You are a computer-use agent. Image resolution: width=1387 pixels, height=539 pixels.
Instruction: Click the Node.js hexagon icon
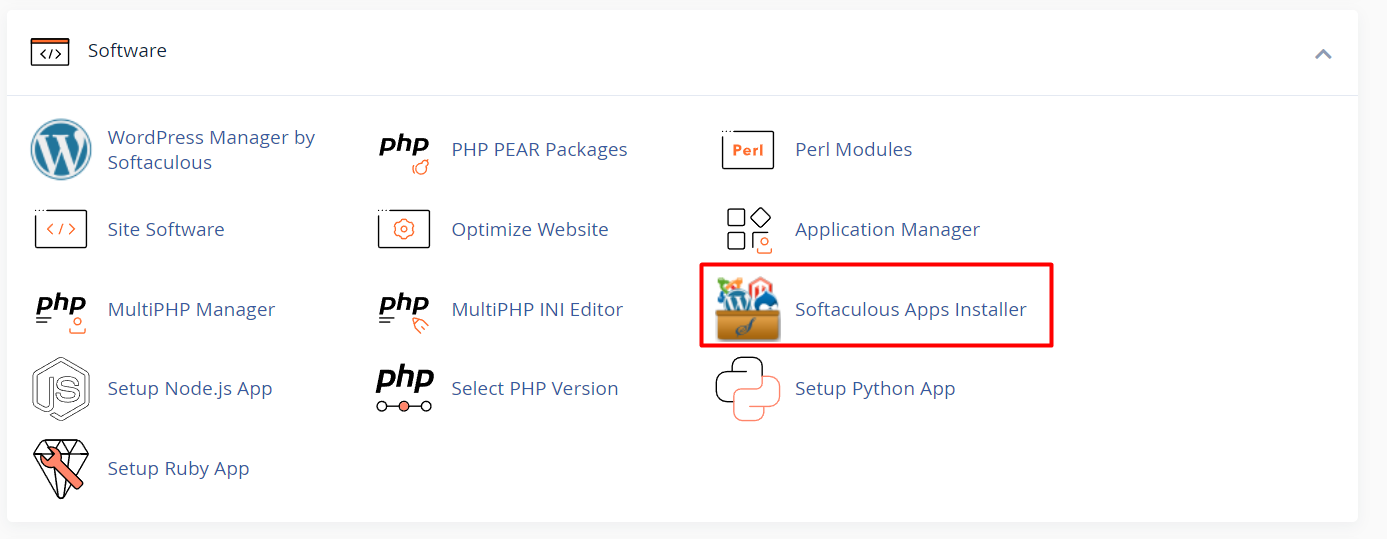[x=61, y=388]
